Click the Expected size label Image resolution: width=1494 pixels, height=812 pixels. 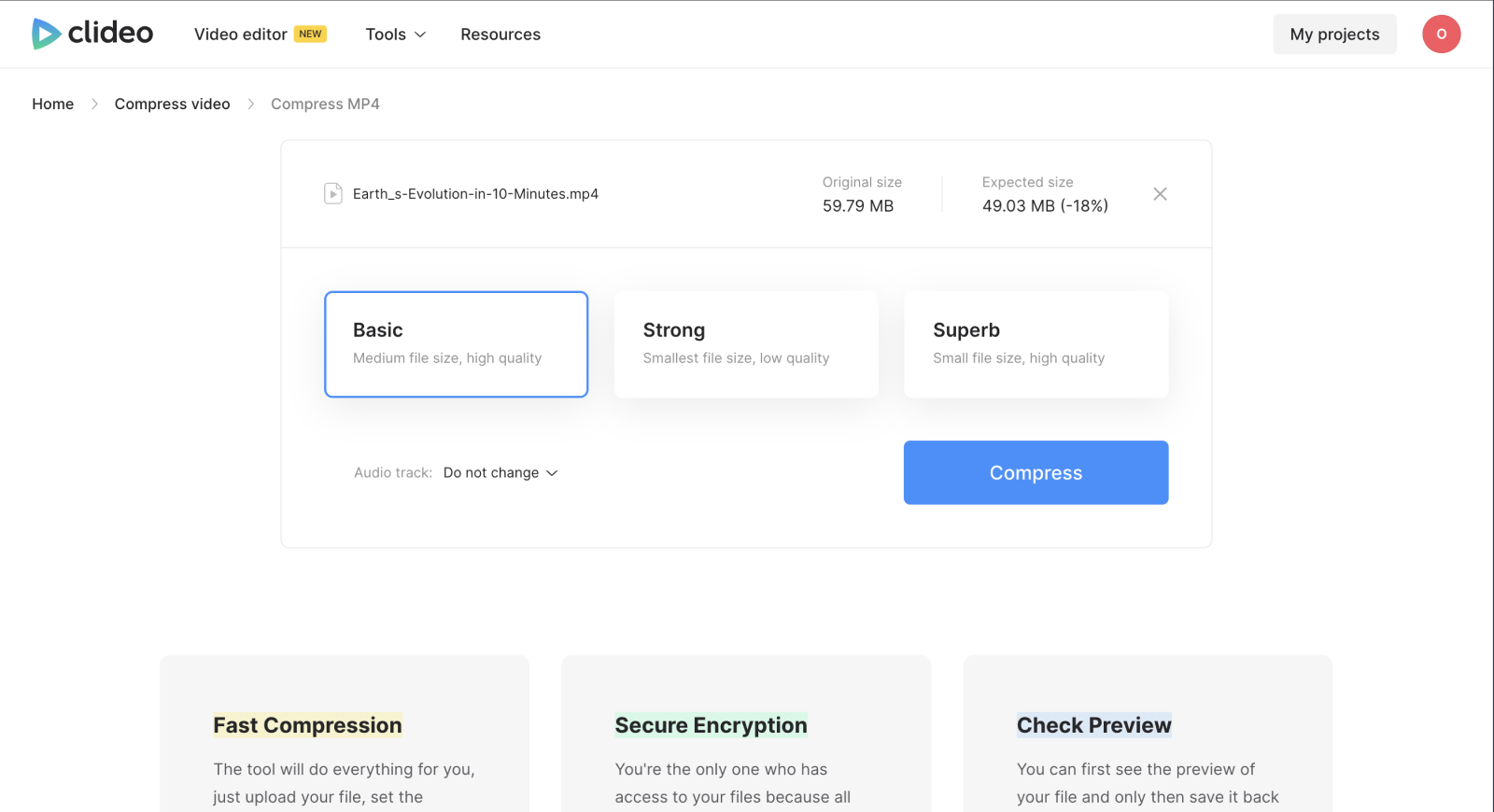point(1028,182)
